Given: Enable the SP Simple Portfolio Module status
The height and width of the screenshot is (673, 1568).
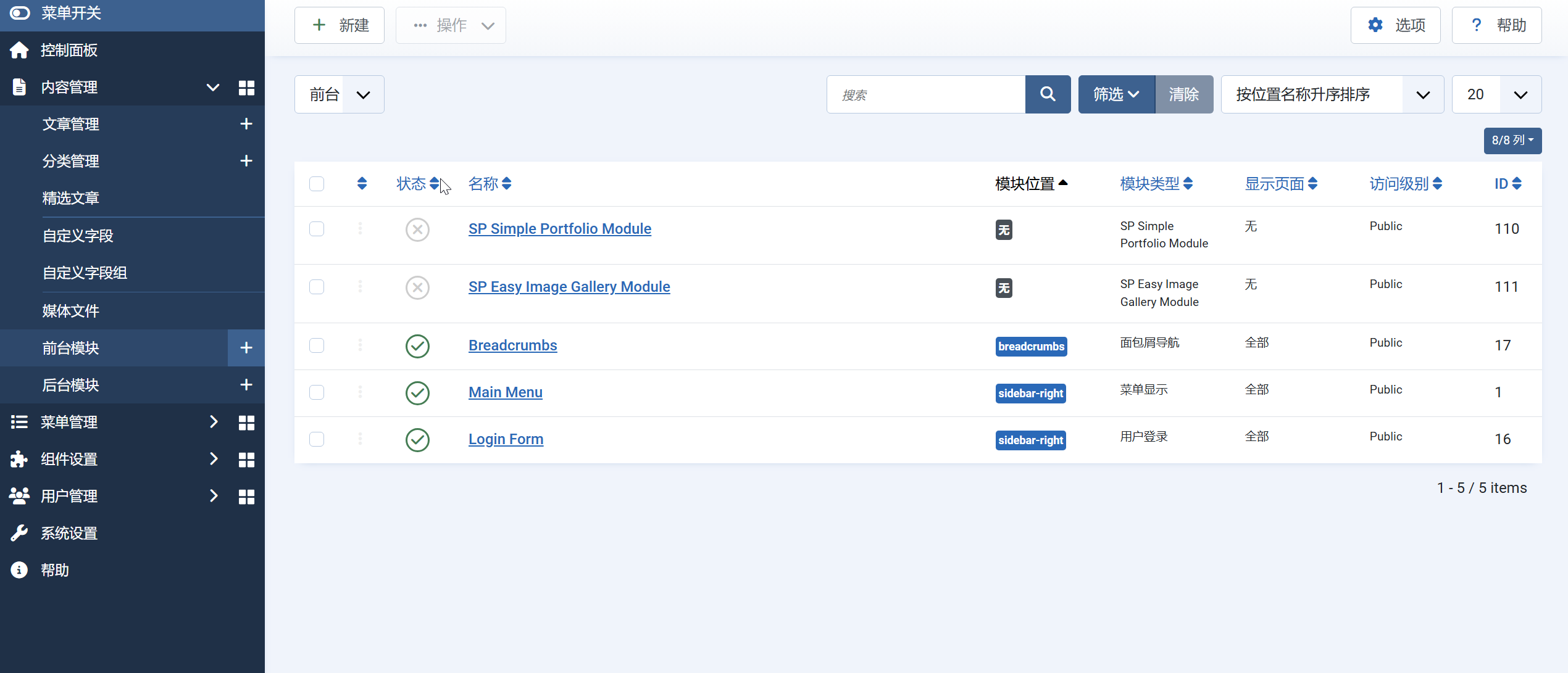Looking at the screenshot, I should coord(417,229).
